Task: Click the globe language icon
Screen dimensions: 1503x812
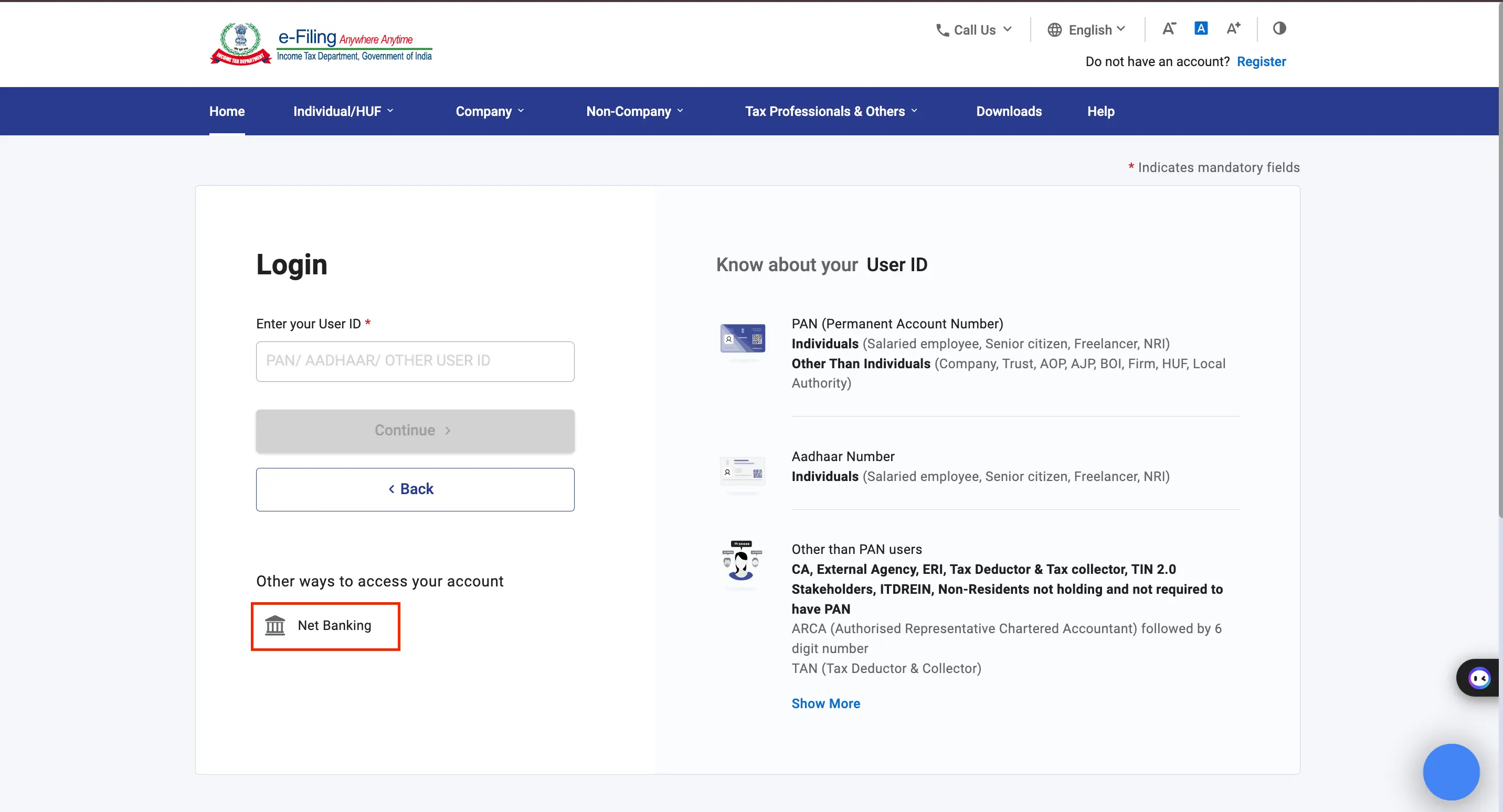Action: point(1054,30)
